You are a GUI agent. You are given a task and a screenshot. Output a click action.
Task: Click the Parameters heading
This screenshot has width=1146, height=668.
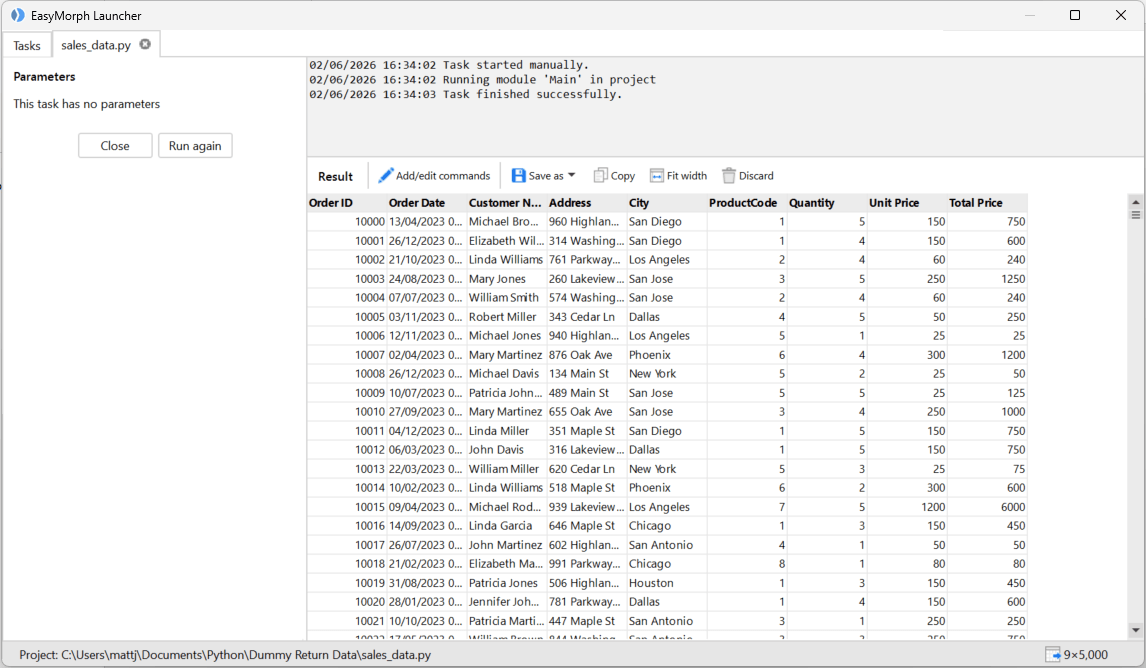44,77
